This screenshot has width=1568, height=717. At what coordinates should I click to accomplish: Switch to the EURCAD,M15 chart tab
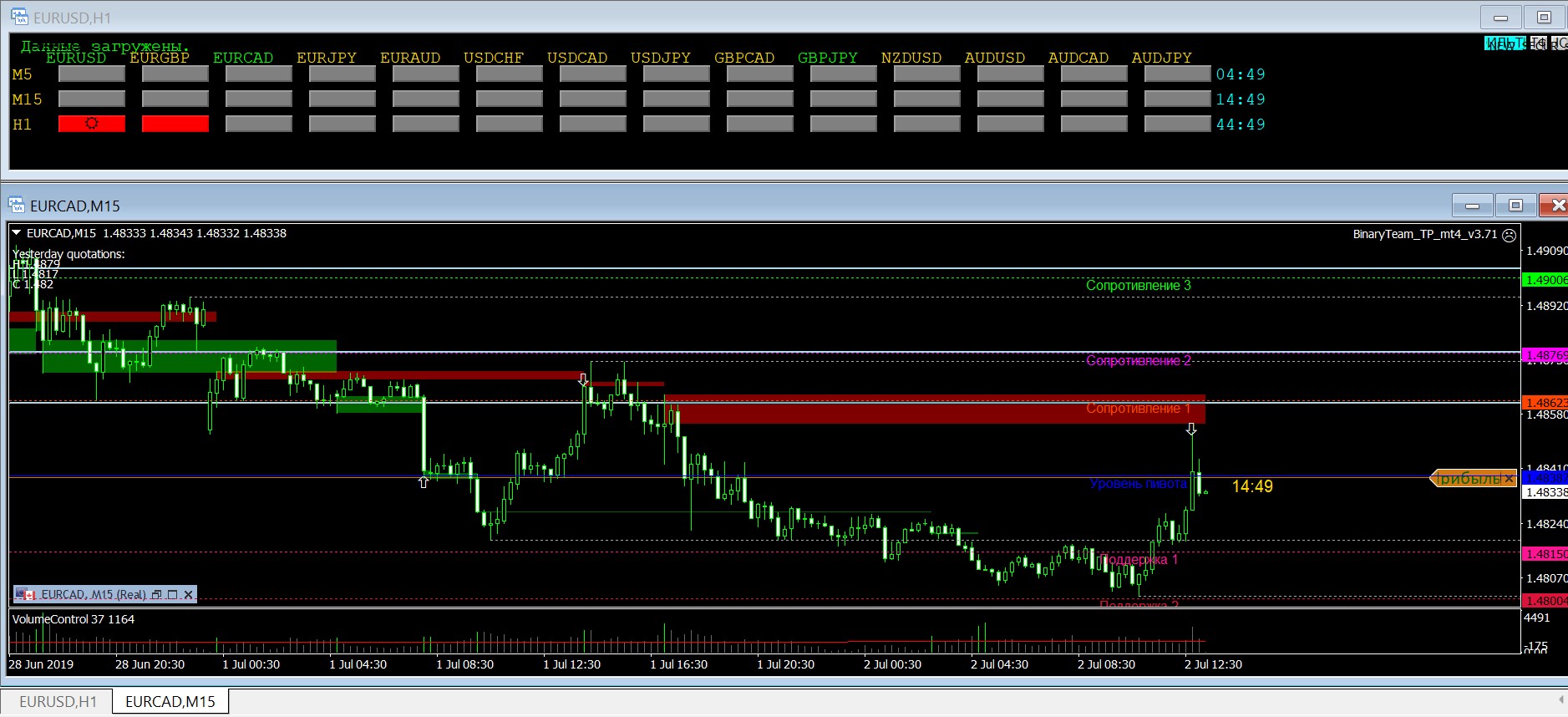click(x=170, y=702)
